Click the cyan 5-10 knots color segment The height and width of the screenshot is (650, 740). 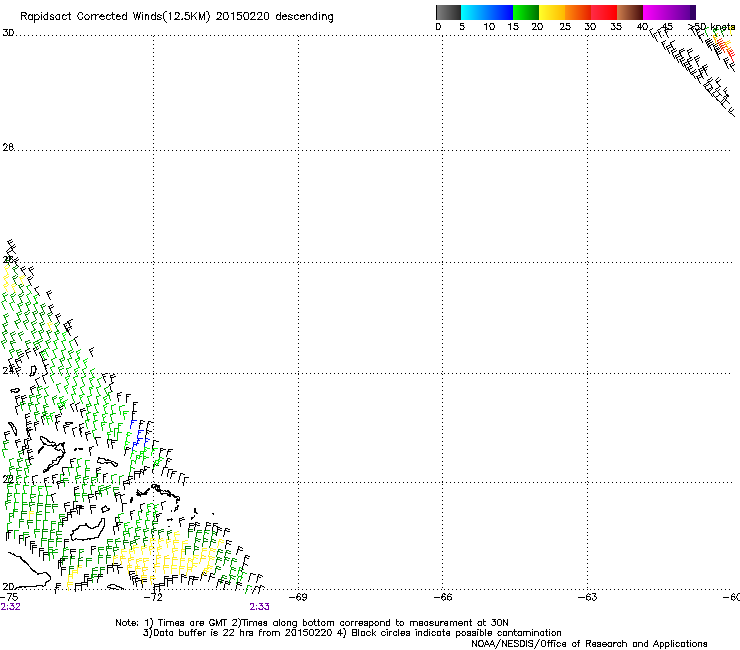pyautogui.click(x=474, y=12)
